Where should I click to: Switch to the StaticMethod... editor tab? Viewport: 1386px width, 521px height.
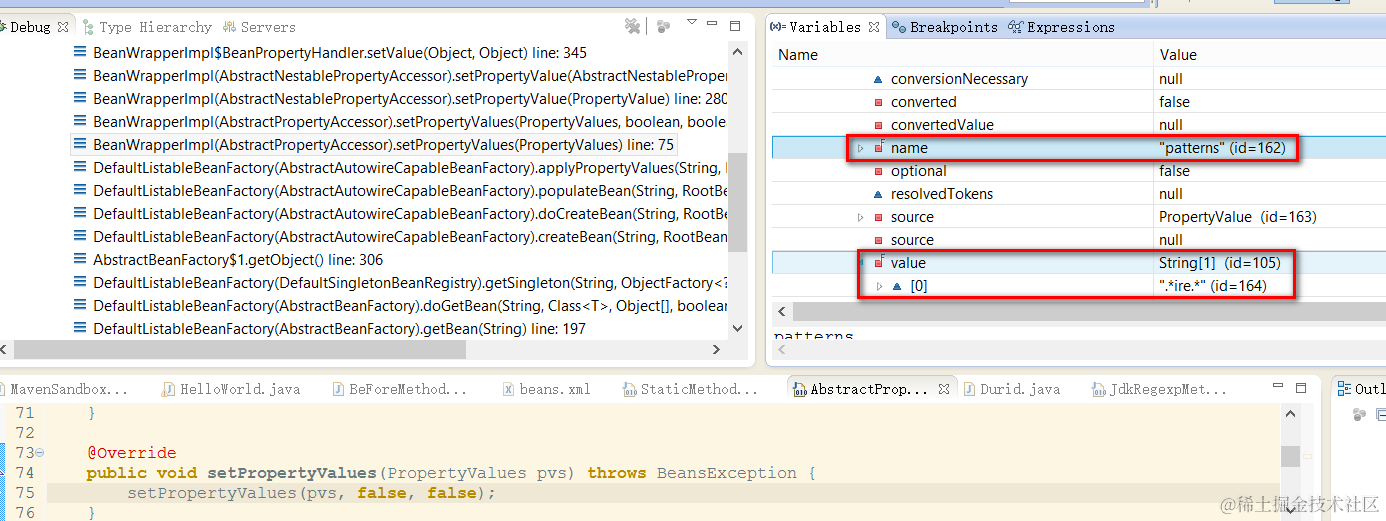(691, 389)
